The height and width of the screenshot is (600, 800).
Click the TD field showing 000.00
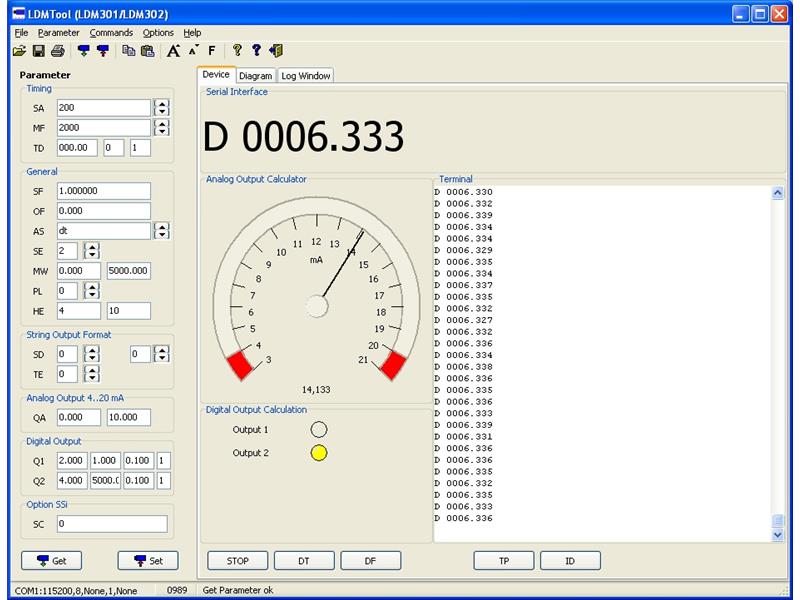point(77,148)
